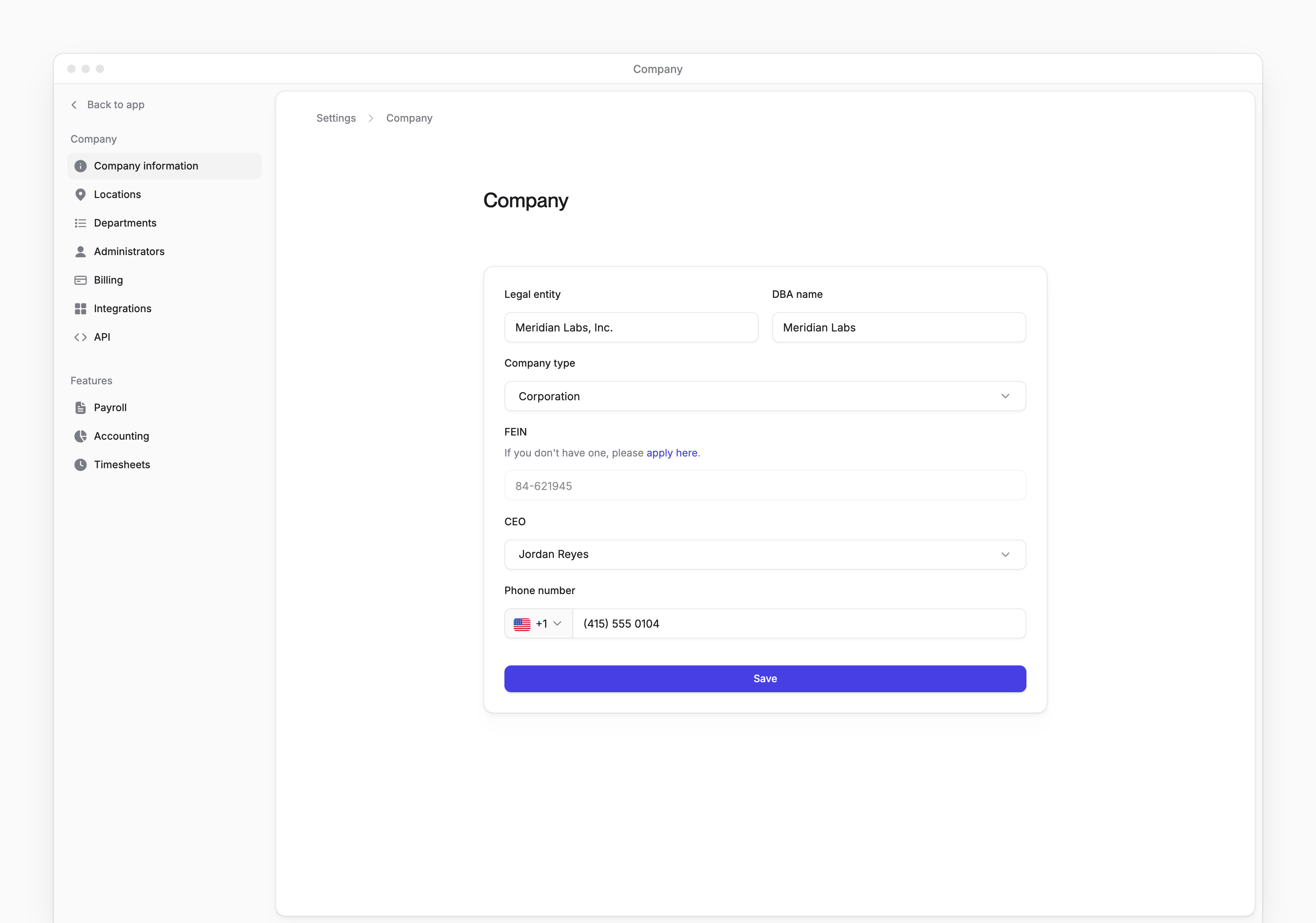The image size is (1316, 923).
Task: Click the Company type label
Action: pos(539,363)
